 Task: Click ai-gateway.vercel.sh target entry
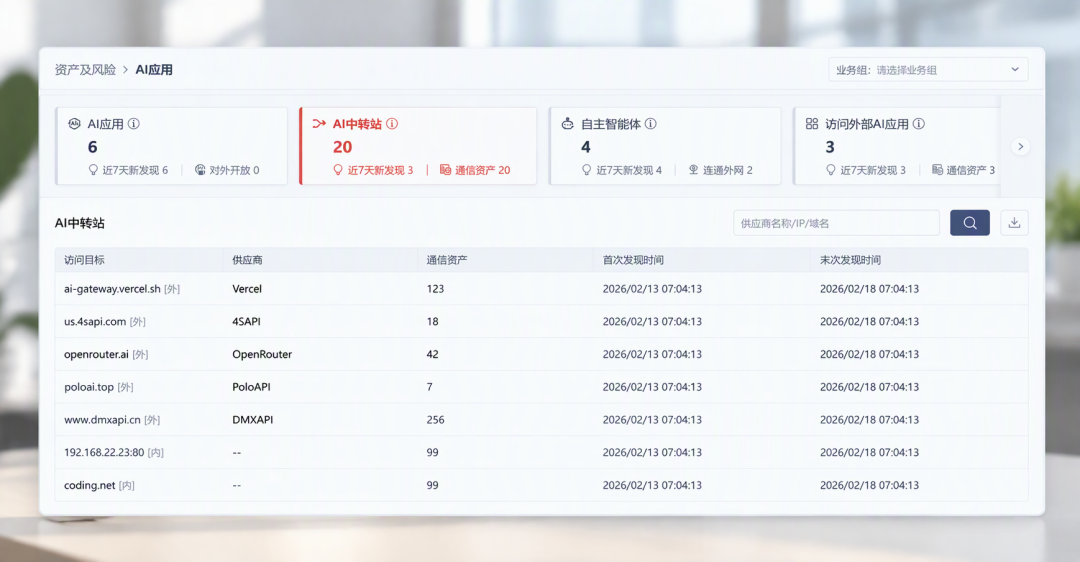(x=112, y=289)
